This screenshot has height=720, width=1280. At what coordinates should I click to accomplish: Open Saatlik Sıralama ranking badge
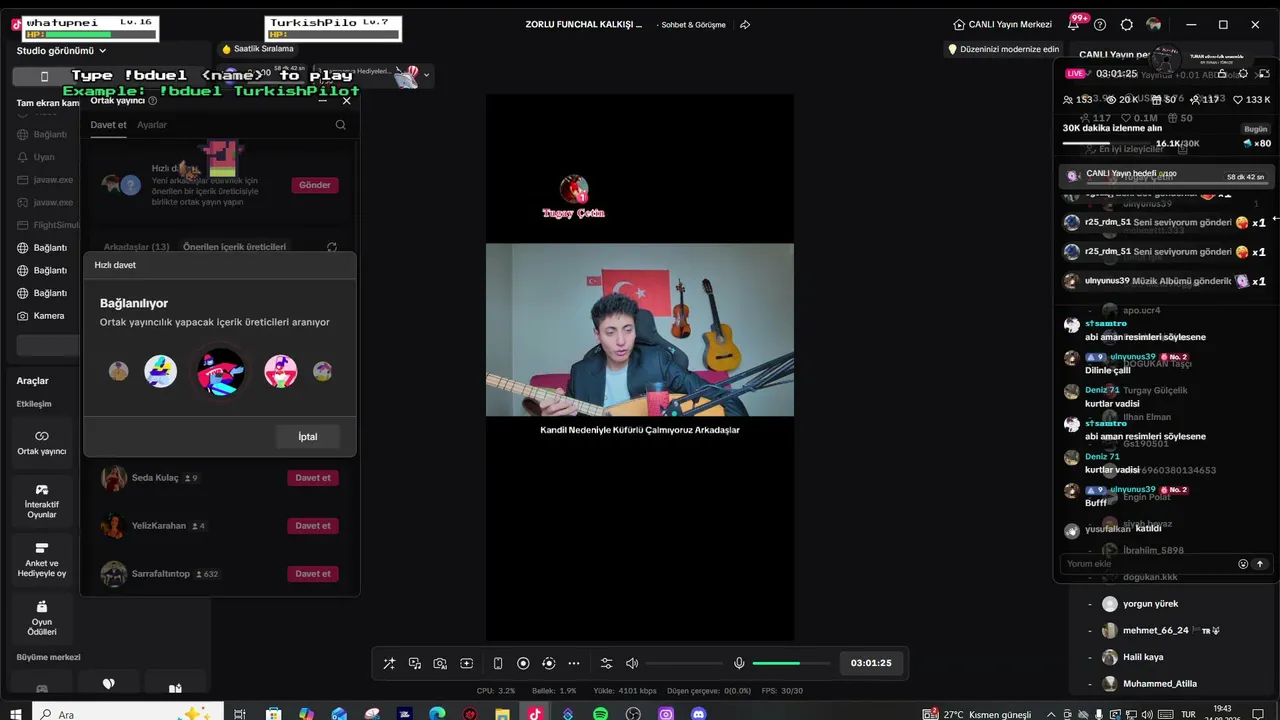tap(257, 48)
